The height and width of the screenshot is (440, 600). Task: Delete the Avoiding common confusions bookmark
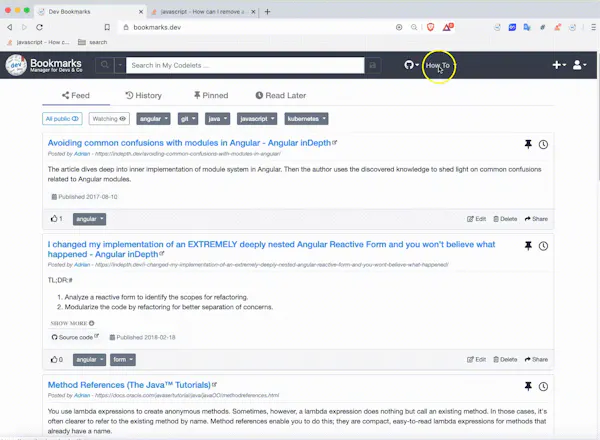coord(505,219)
